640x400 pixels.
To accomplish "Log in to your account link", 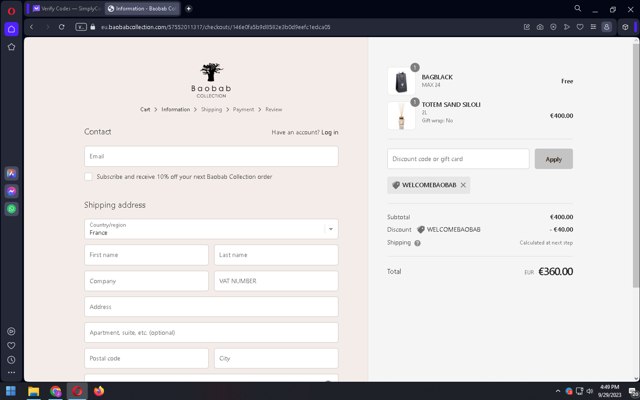I will (x=330, y=132).
